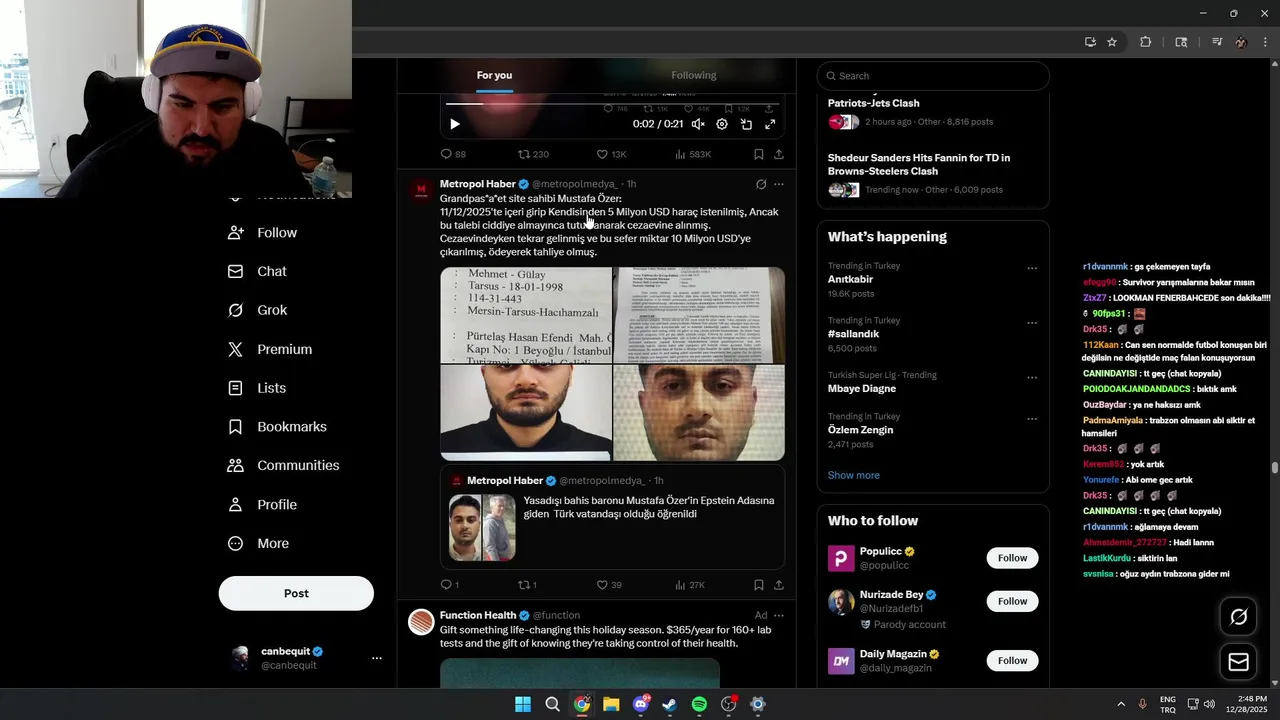View analytics showing 583K views
1280x720 pixels.
pyautogui.click(x=693, y=154)
